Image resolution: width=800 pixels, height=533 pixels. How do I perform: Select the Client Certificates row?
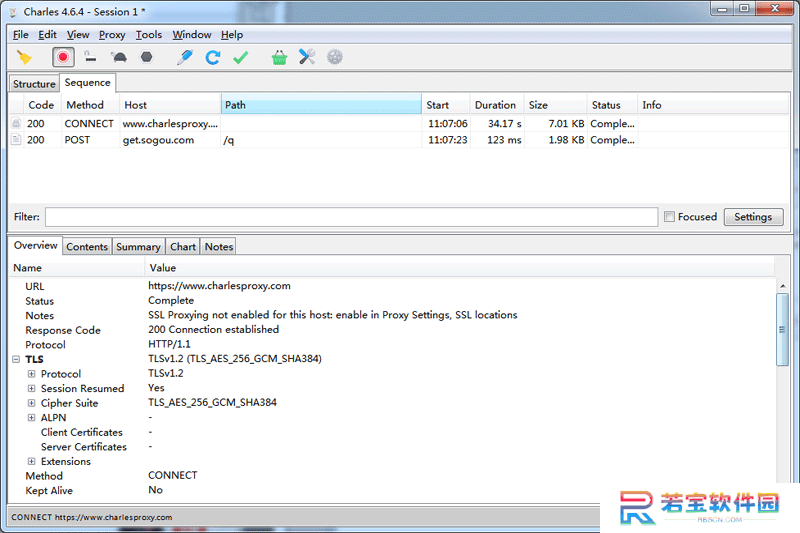click(x=391, y=432)
